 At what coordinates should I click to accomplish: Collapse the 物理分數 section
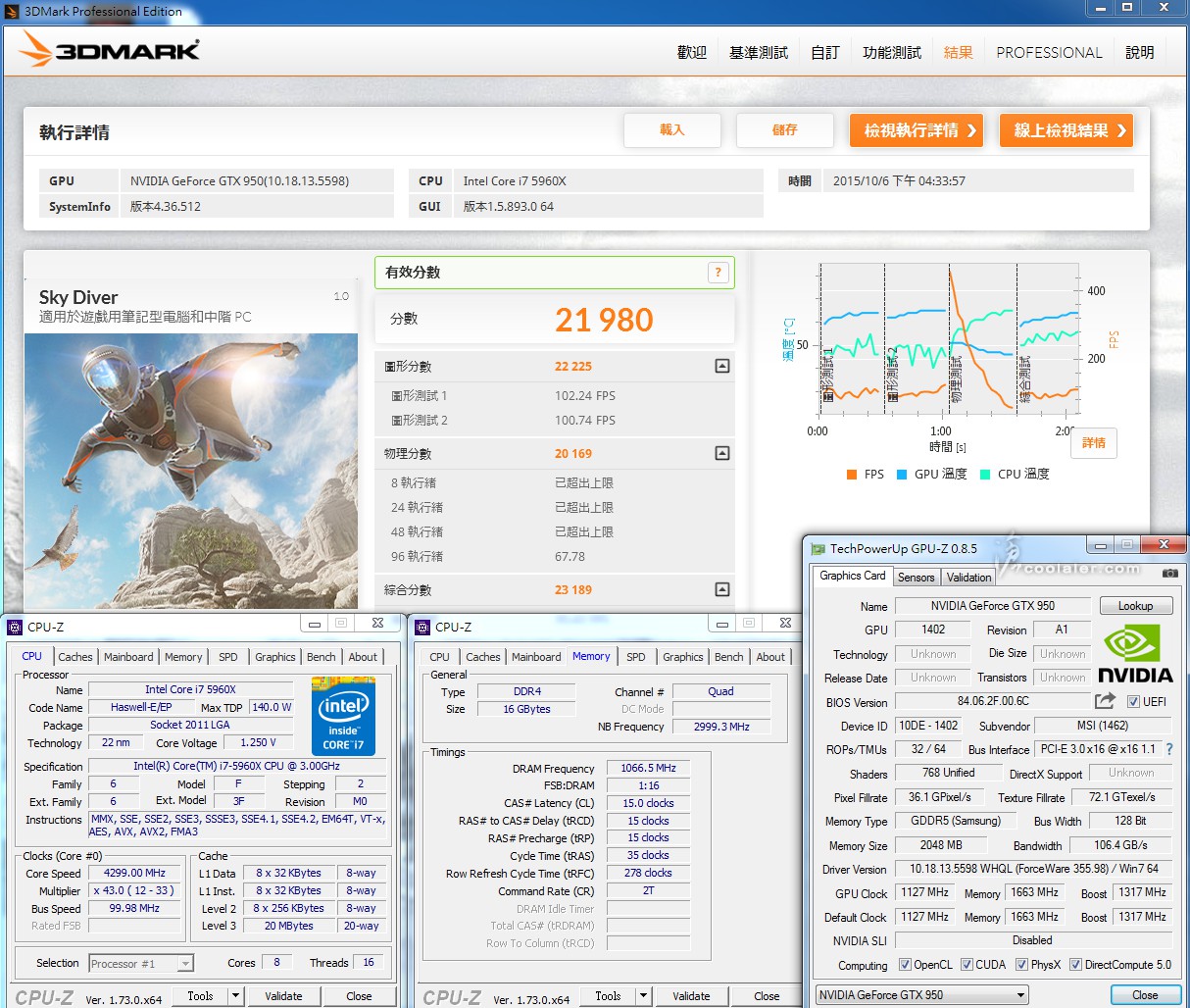(722, 453)
